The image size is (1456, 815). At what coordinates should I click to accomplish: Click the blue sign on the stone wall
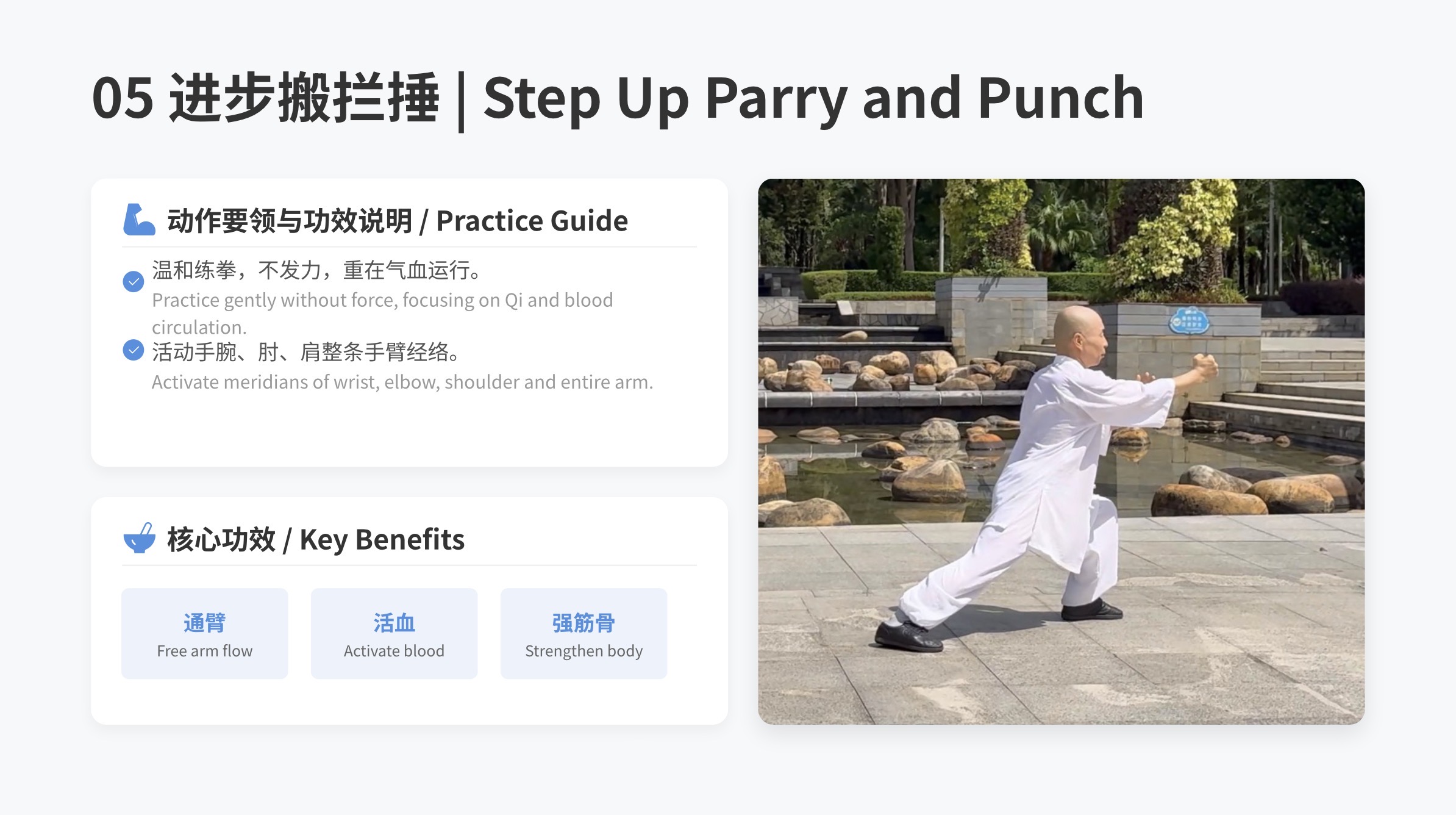click(x=1189, y=321)
